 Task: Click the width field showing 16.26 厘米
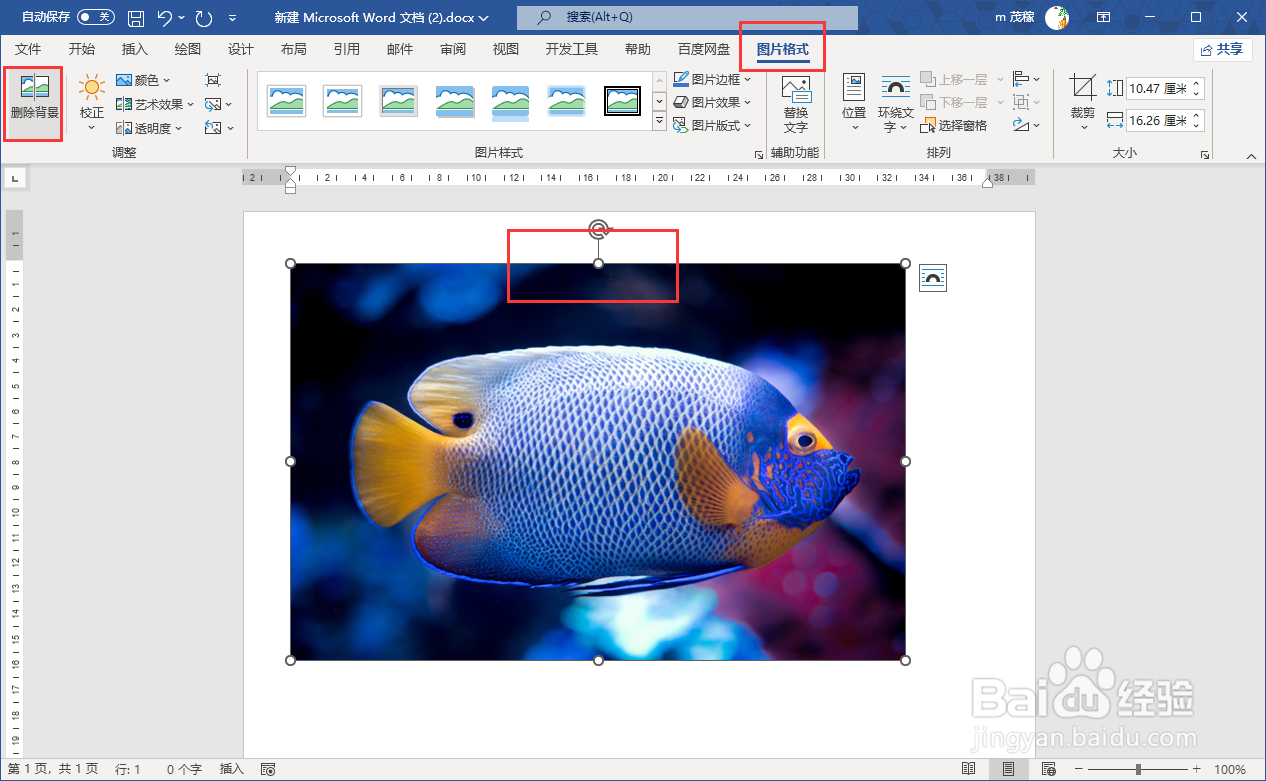[x=1158, y=121]
